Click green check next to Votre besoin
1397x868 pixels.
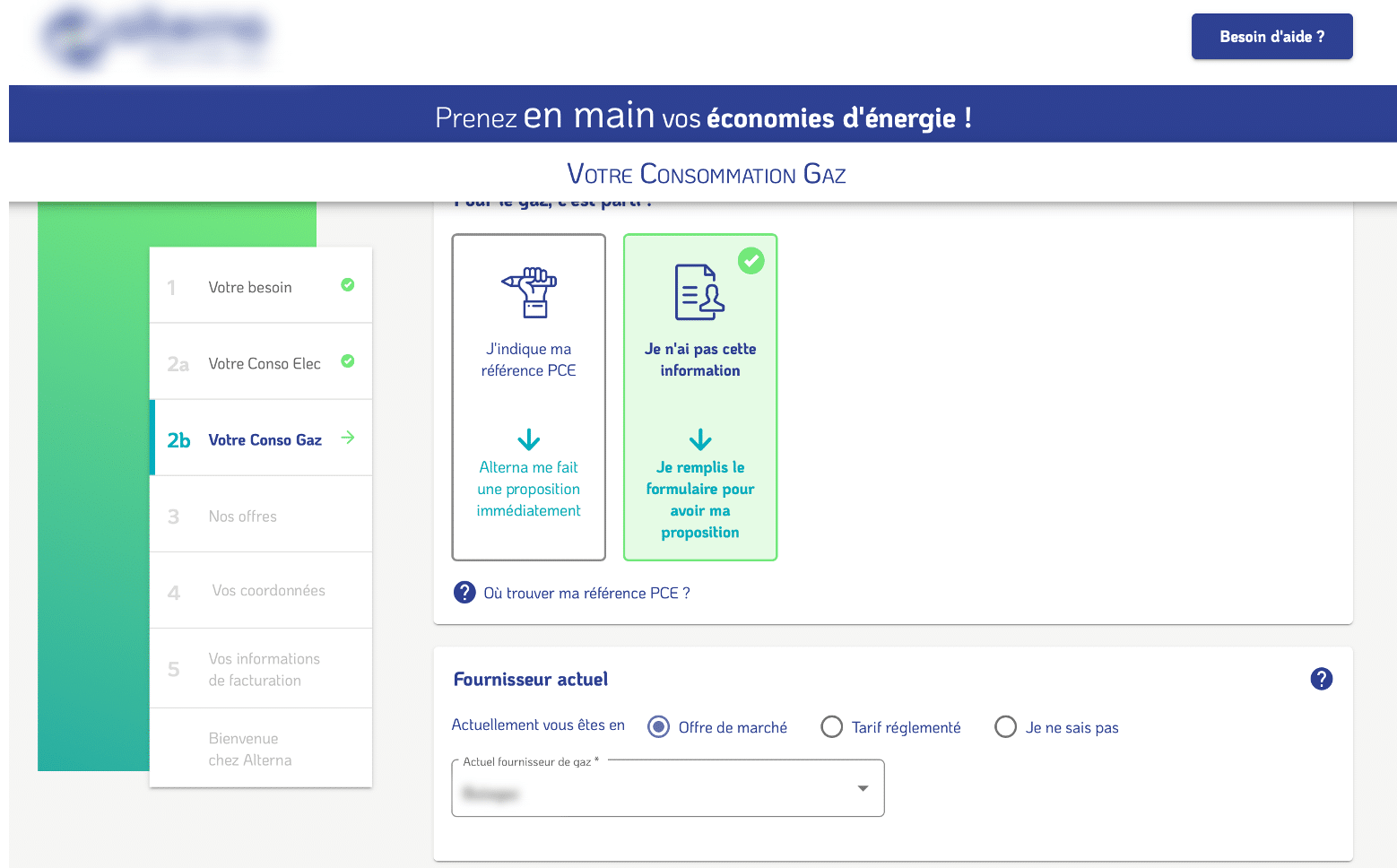[x=348, y=285]
